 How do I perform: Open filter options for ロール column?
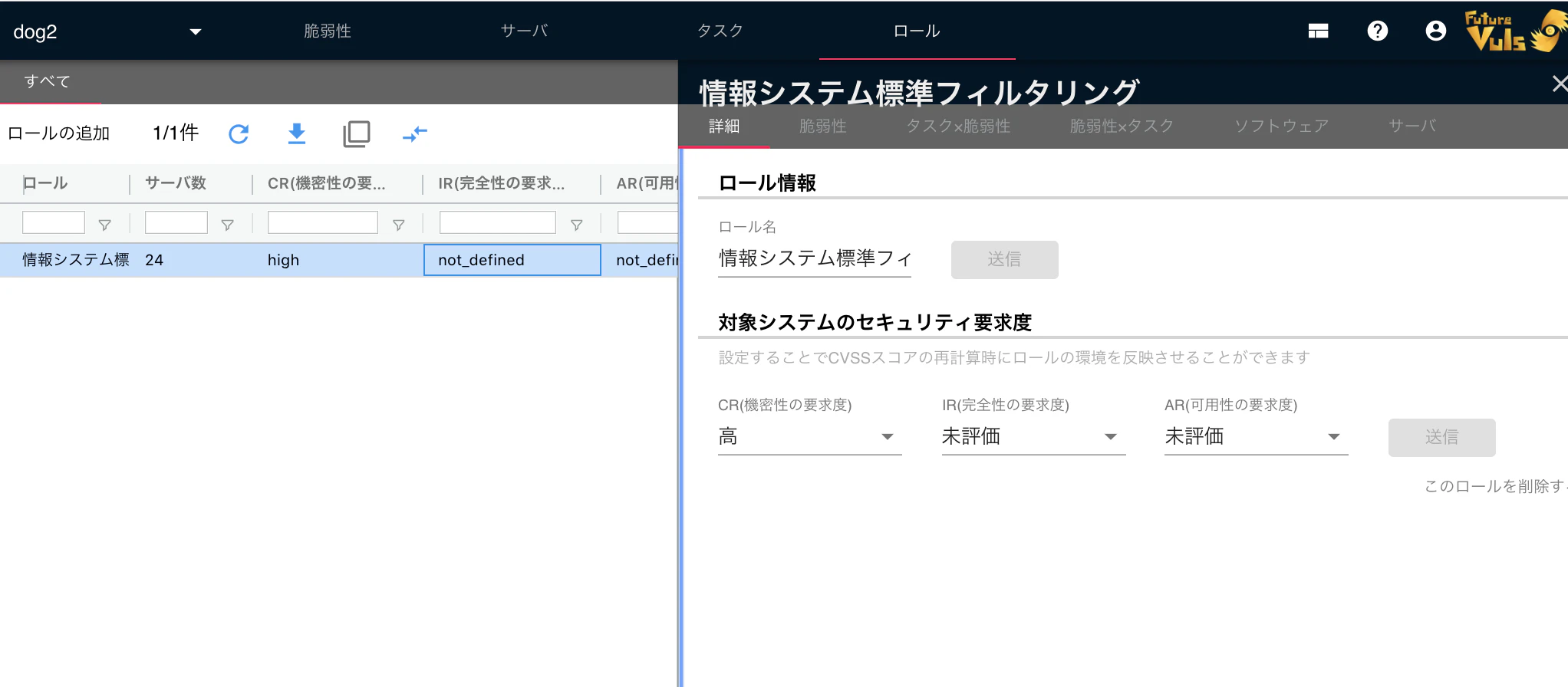[105, 225]
